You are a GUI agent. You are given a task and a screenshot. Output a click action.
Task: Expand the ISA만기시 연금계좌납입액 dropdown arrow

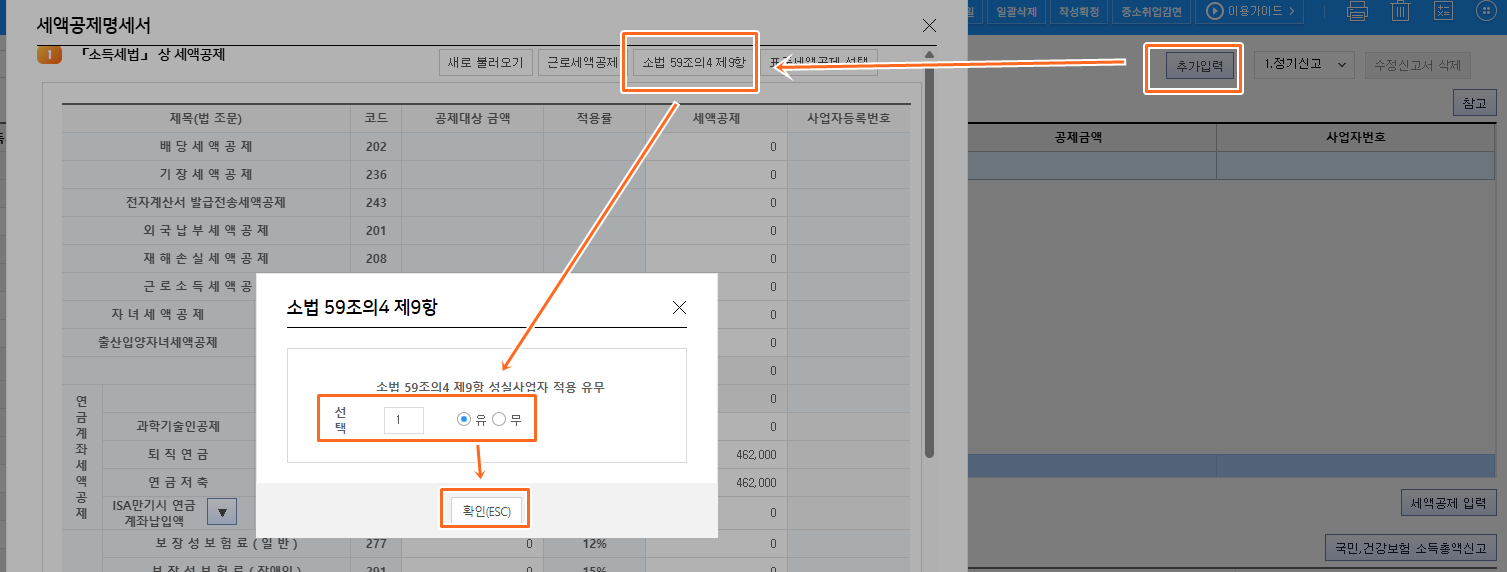click(222, 512)
